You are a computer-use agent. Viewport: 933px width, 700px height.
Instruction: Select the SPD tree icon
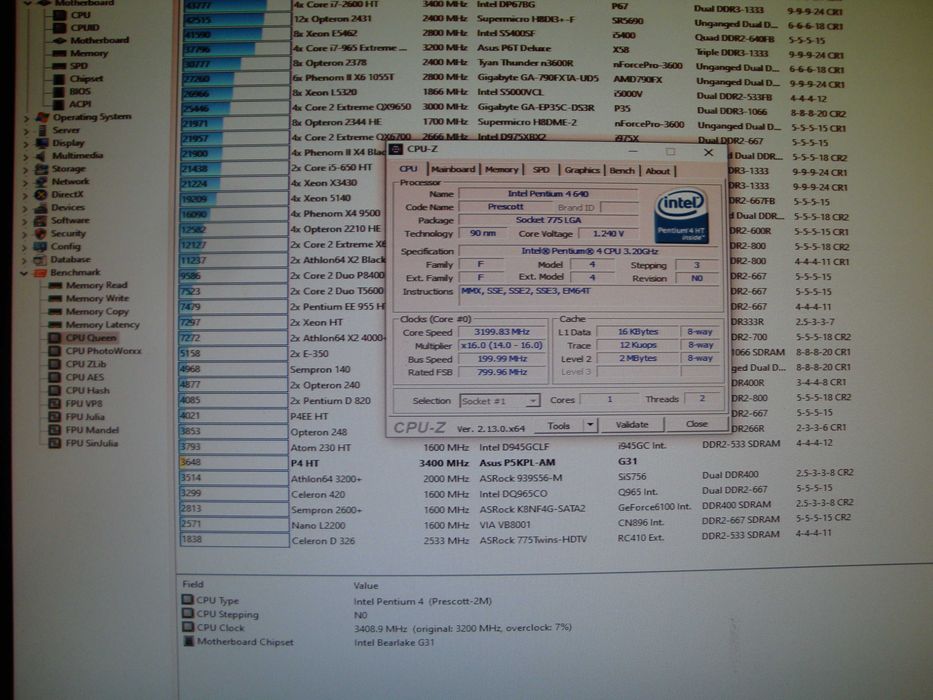click(59, 66)
